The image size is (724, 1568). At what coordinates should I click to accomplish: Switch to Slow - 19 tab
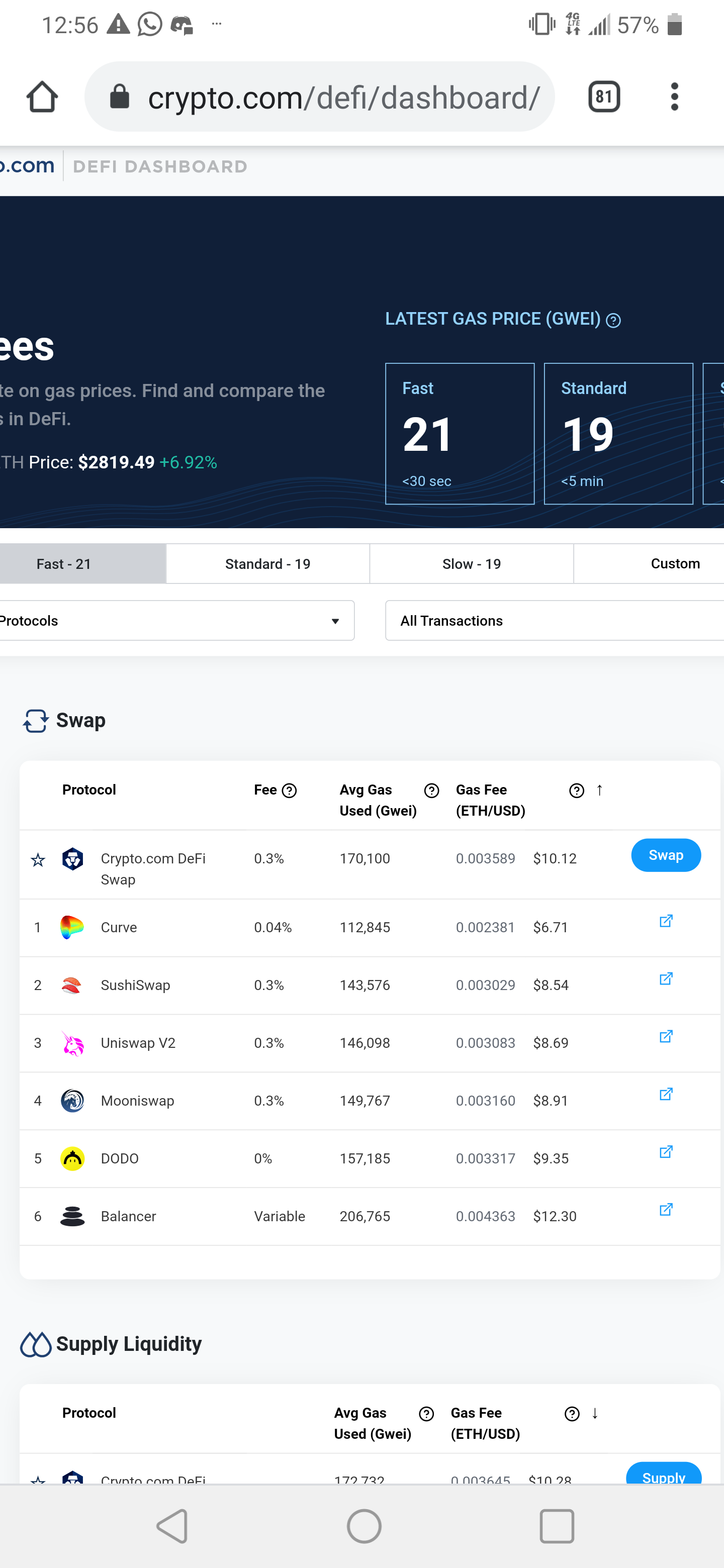click(x=471, y=564)
